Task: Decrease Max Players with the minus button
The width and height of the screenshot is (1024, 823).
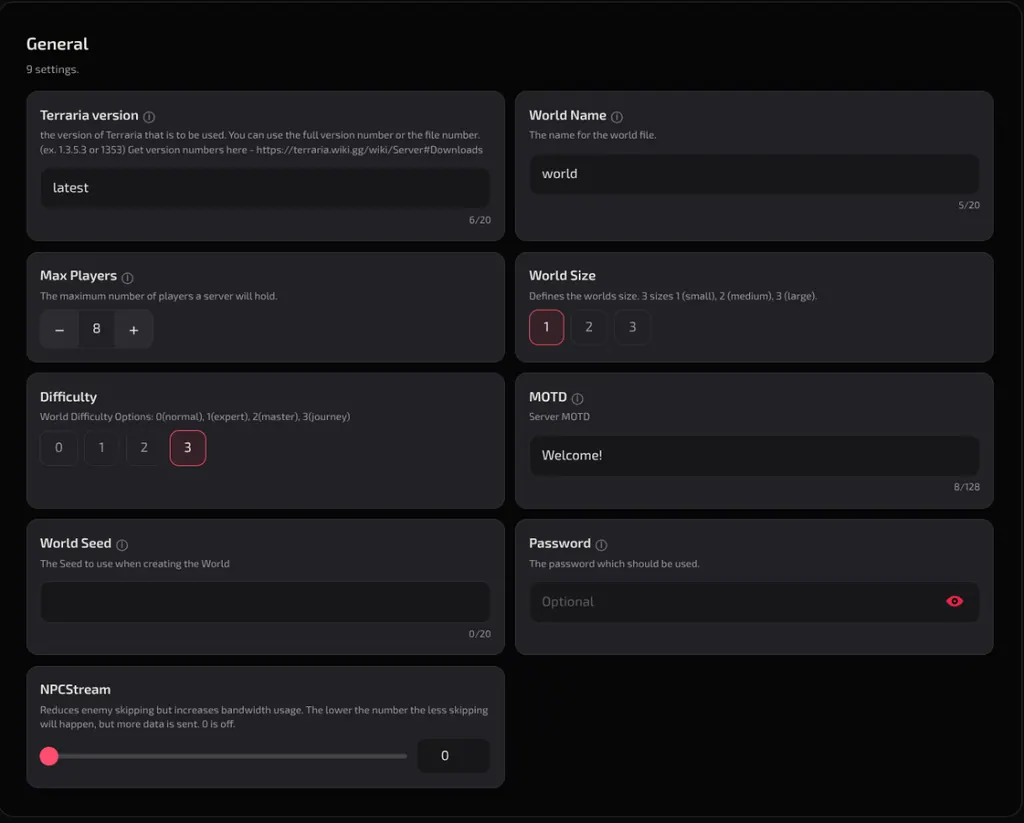Action: click(59, 329)
